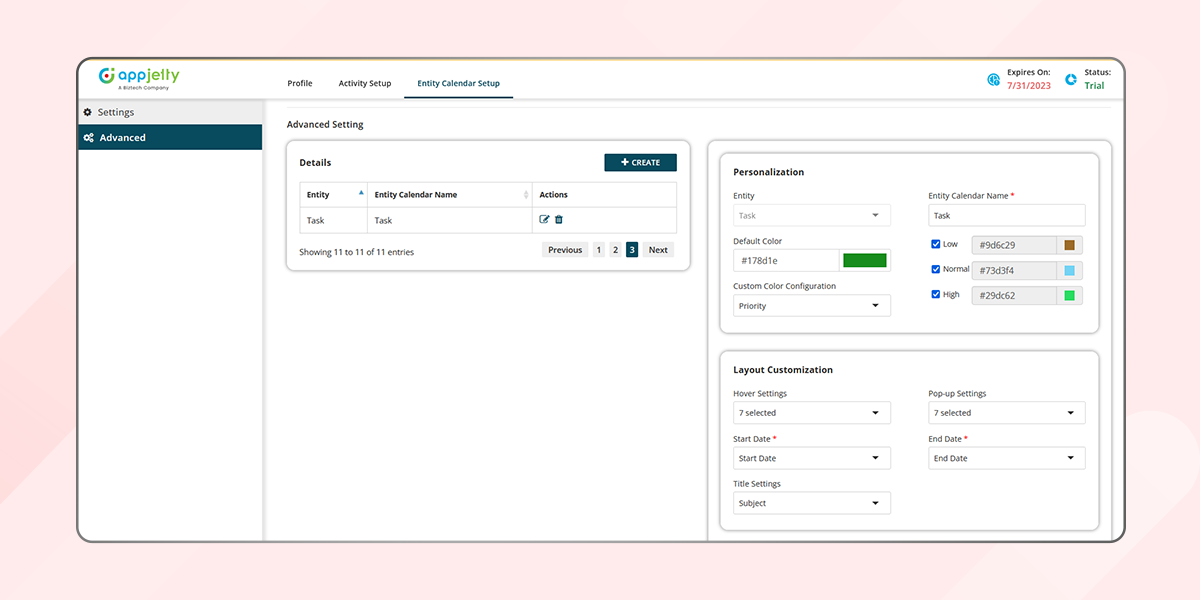
Task: Sort by Entity Calendar Name column arrows
Action: pyautogui.click(x=526, y=195)
